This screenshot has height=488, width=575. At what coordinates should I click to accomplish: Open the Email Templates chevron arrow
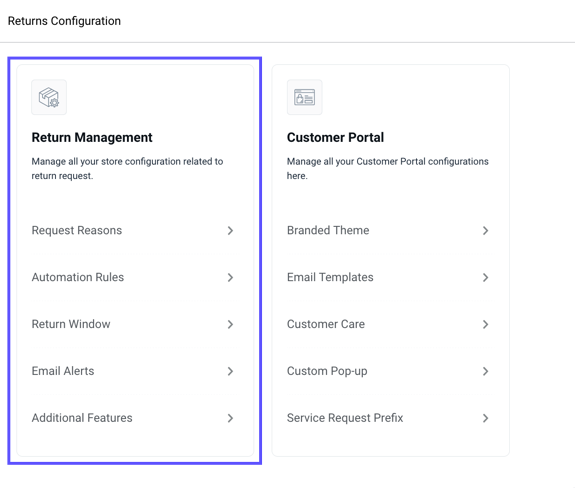pyautogui.click(x=485, y=278)
